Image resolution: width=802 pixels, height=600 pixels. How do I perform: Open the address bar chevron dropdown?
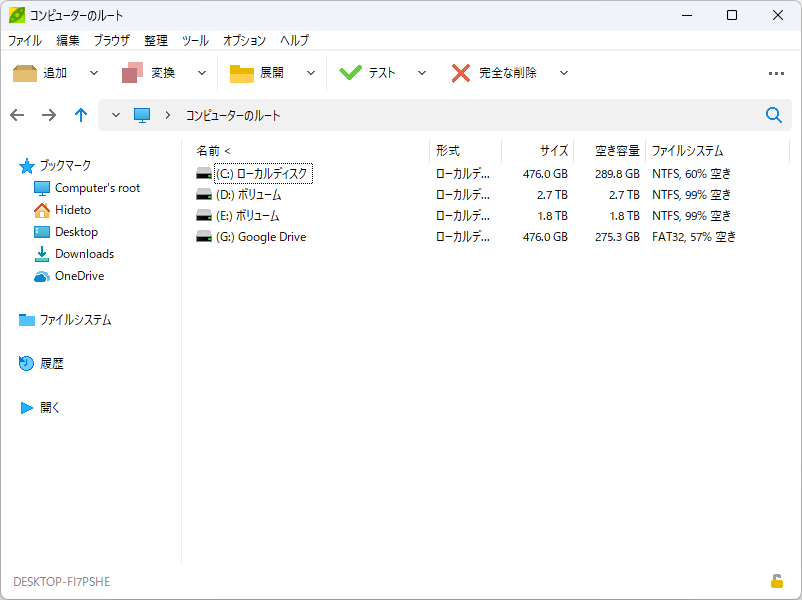point(116,115)
